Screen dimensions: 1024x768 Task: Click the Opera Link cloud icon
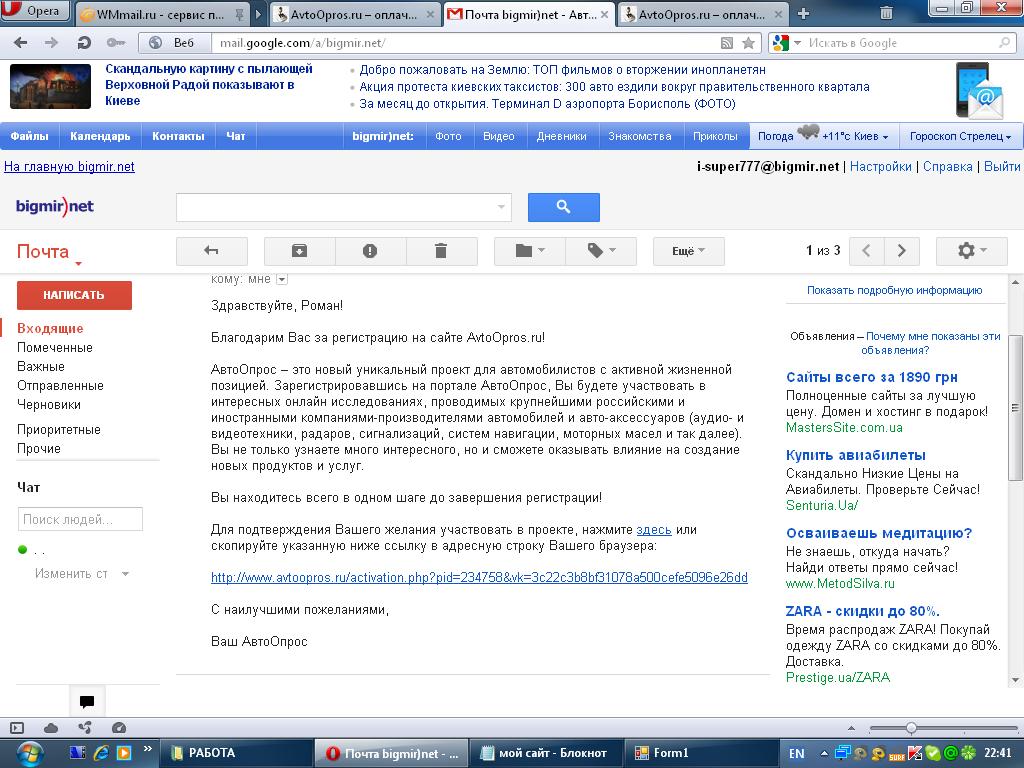pos(51,728)
